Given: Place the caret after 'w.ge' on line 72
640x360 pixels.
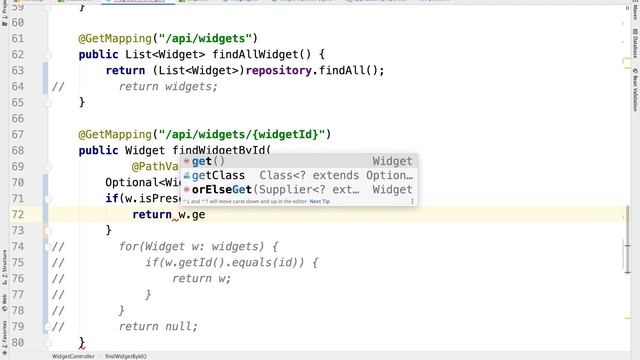Looking at the screenshot, I should (206, 215).
